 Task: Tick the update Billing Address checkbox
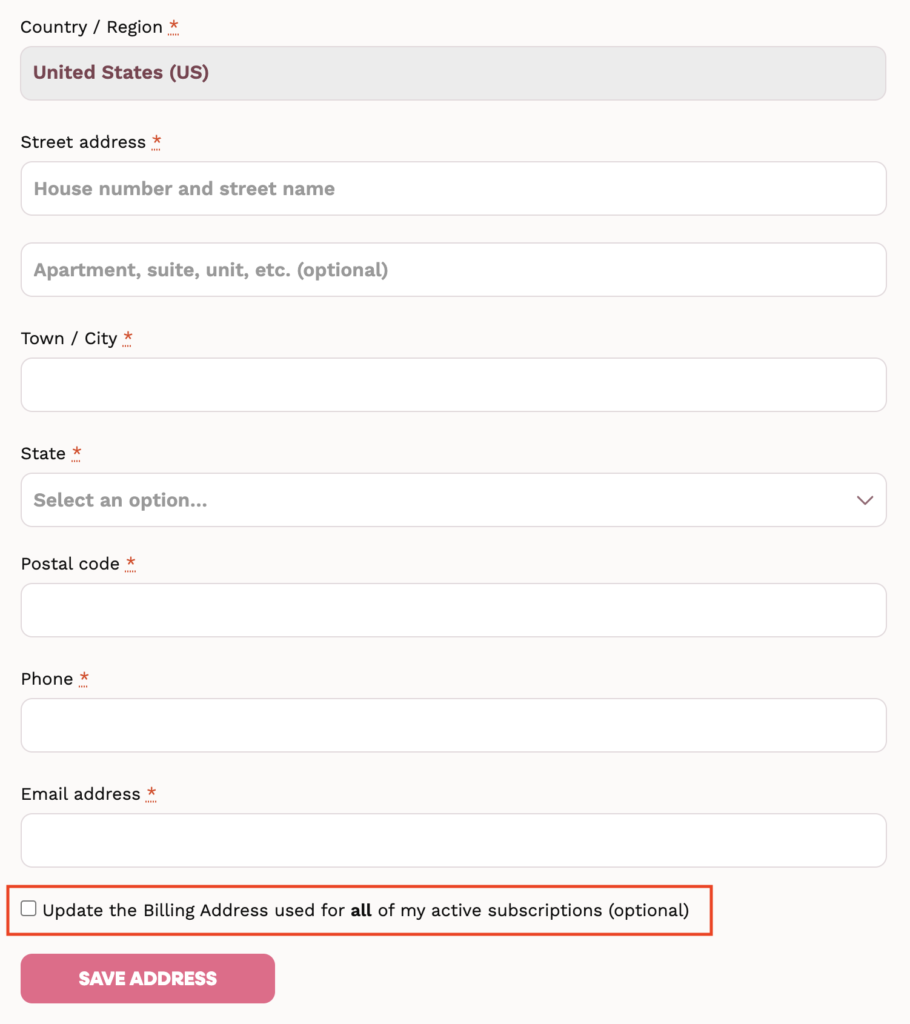tap(28, 908)
